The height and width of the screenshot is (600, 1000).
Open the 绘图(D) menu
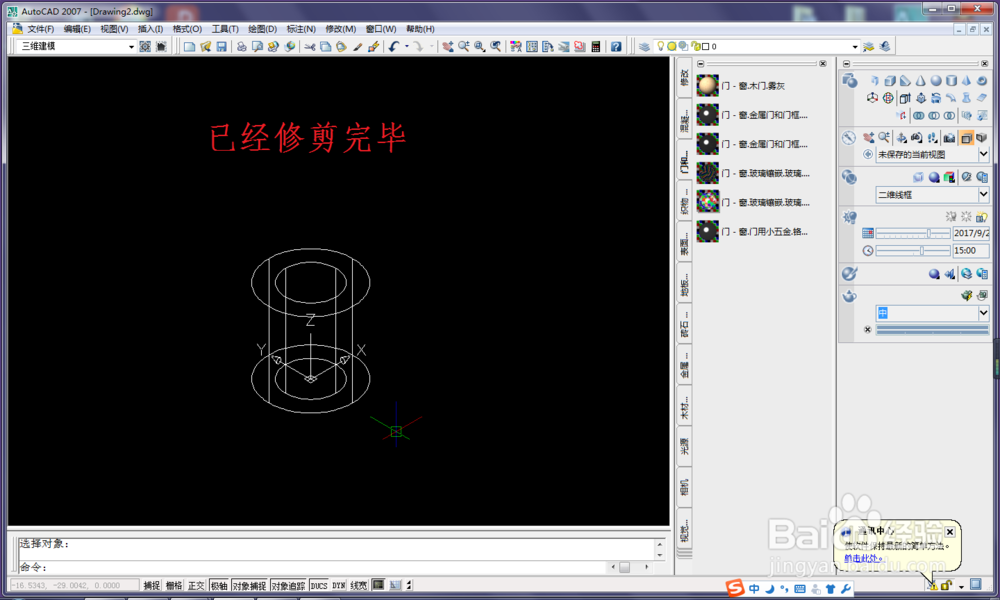tap(263, 29)
